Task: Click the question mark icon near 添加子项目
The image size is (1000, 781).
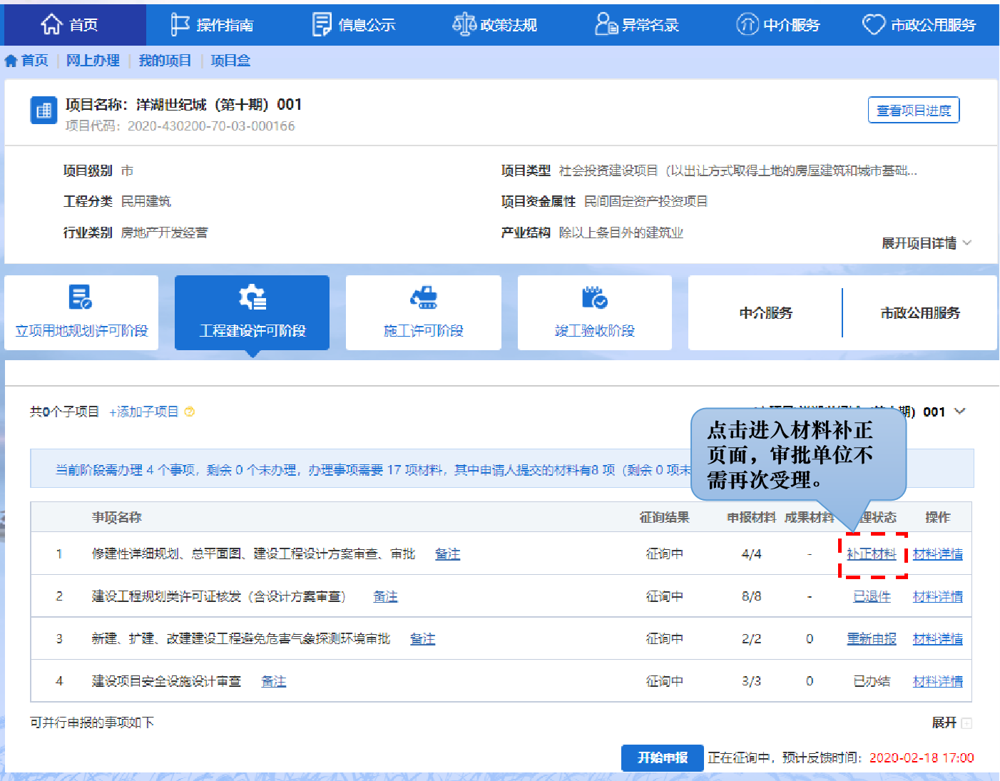Action: [189, 412]
